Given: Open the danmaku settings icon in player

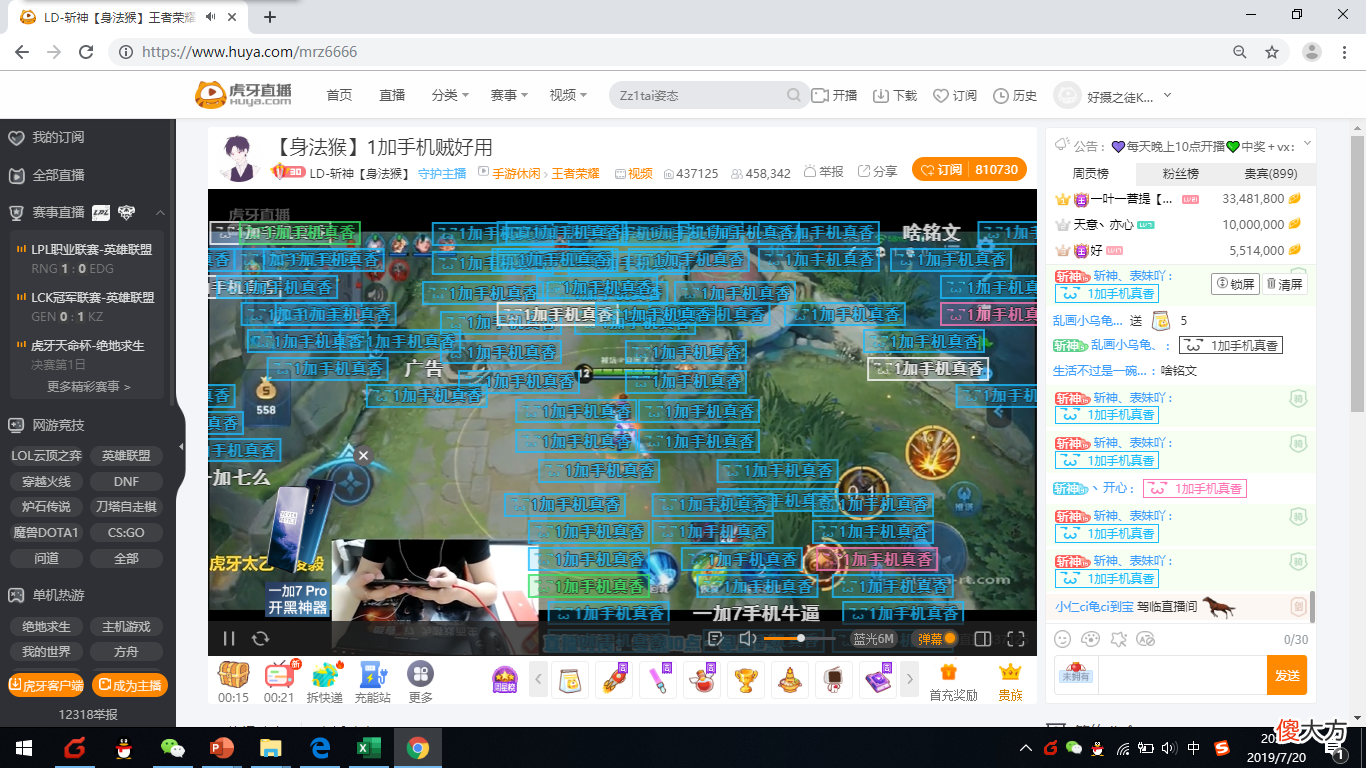Looking at the screenshot, I should (x=715, y=638).
